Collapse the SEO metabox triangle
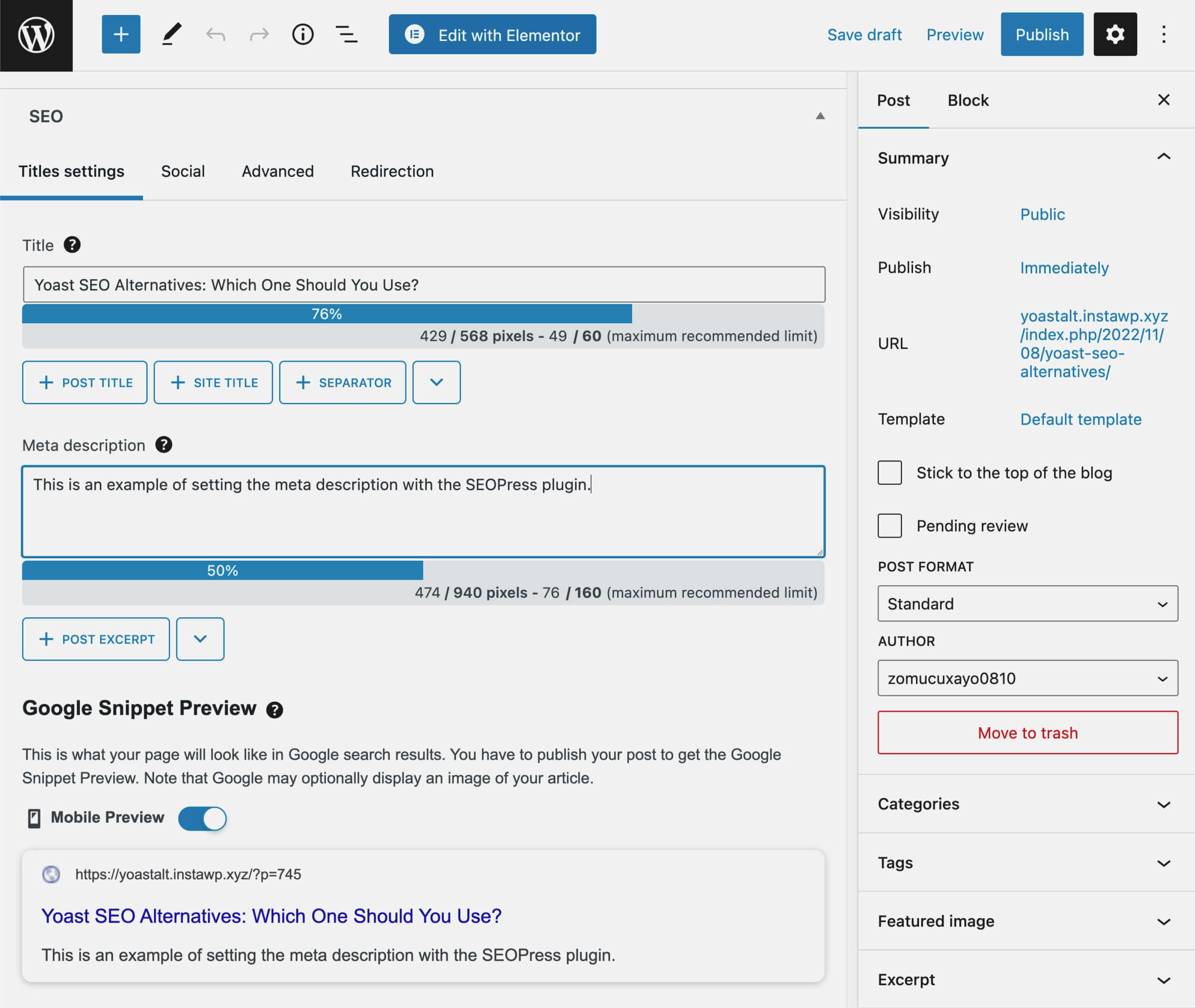The width and height of the screenshot is (1195, 1008). tap(820, 116)
